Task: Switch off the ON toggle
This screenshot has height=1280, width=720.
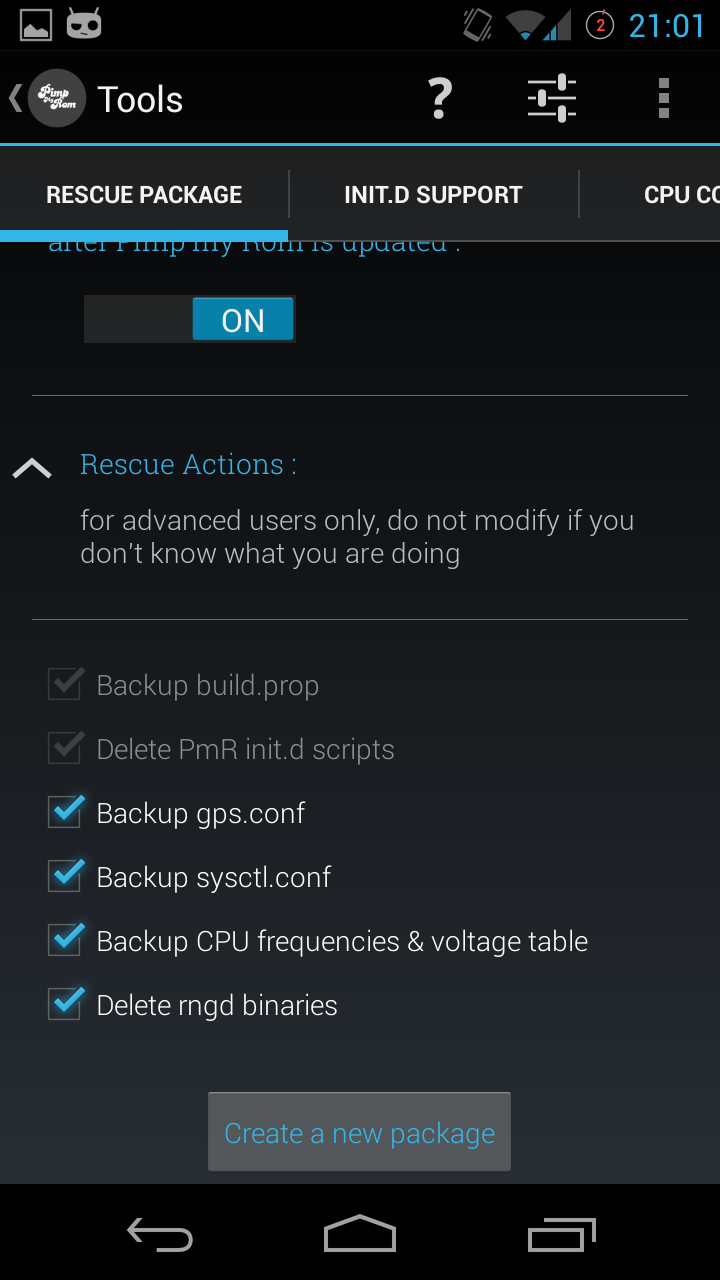Action: (x=190, y=320)
